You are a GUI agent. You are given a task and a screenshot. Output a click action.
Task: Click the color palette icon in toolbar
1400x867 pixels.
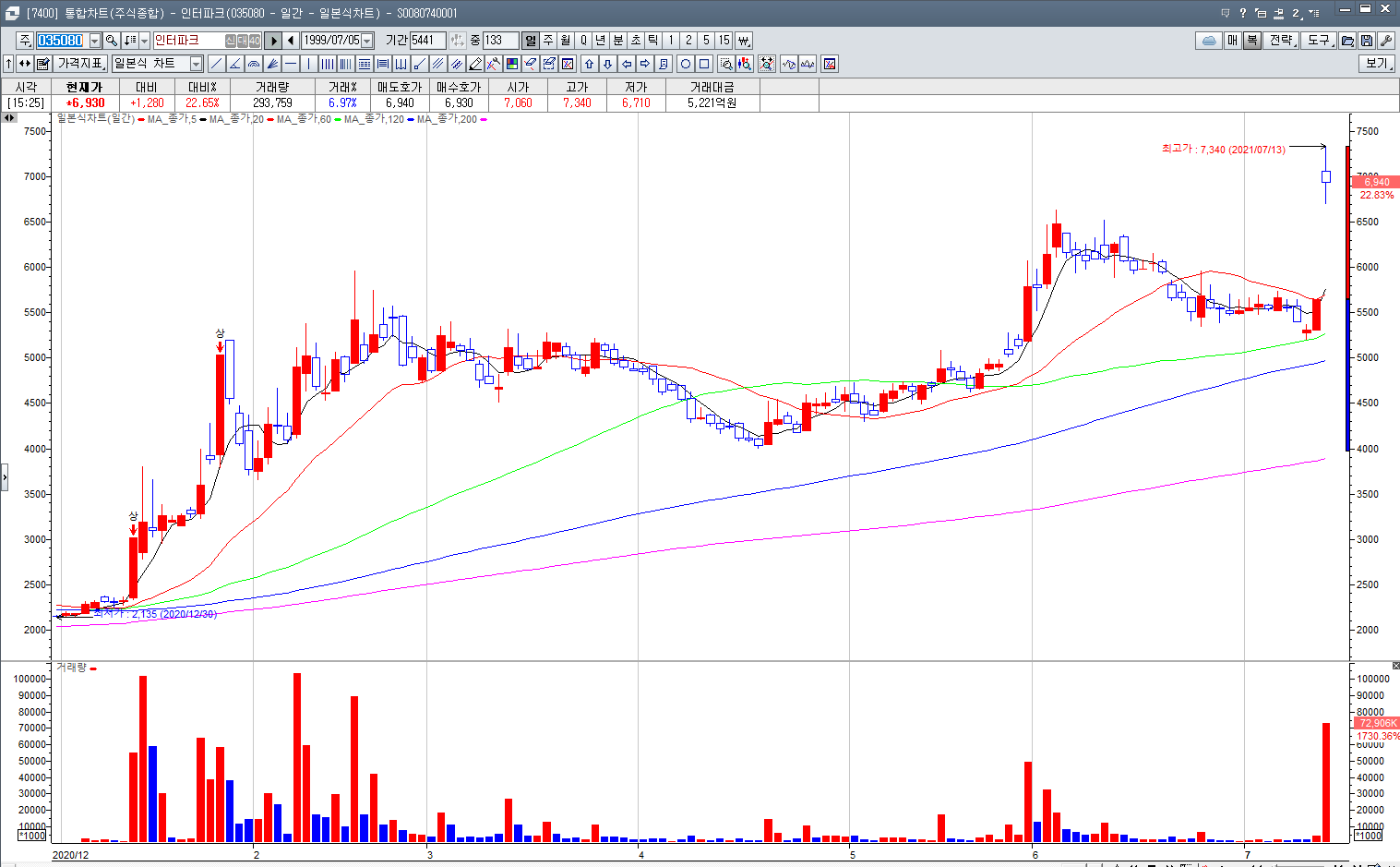(x=512, y=64)
